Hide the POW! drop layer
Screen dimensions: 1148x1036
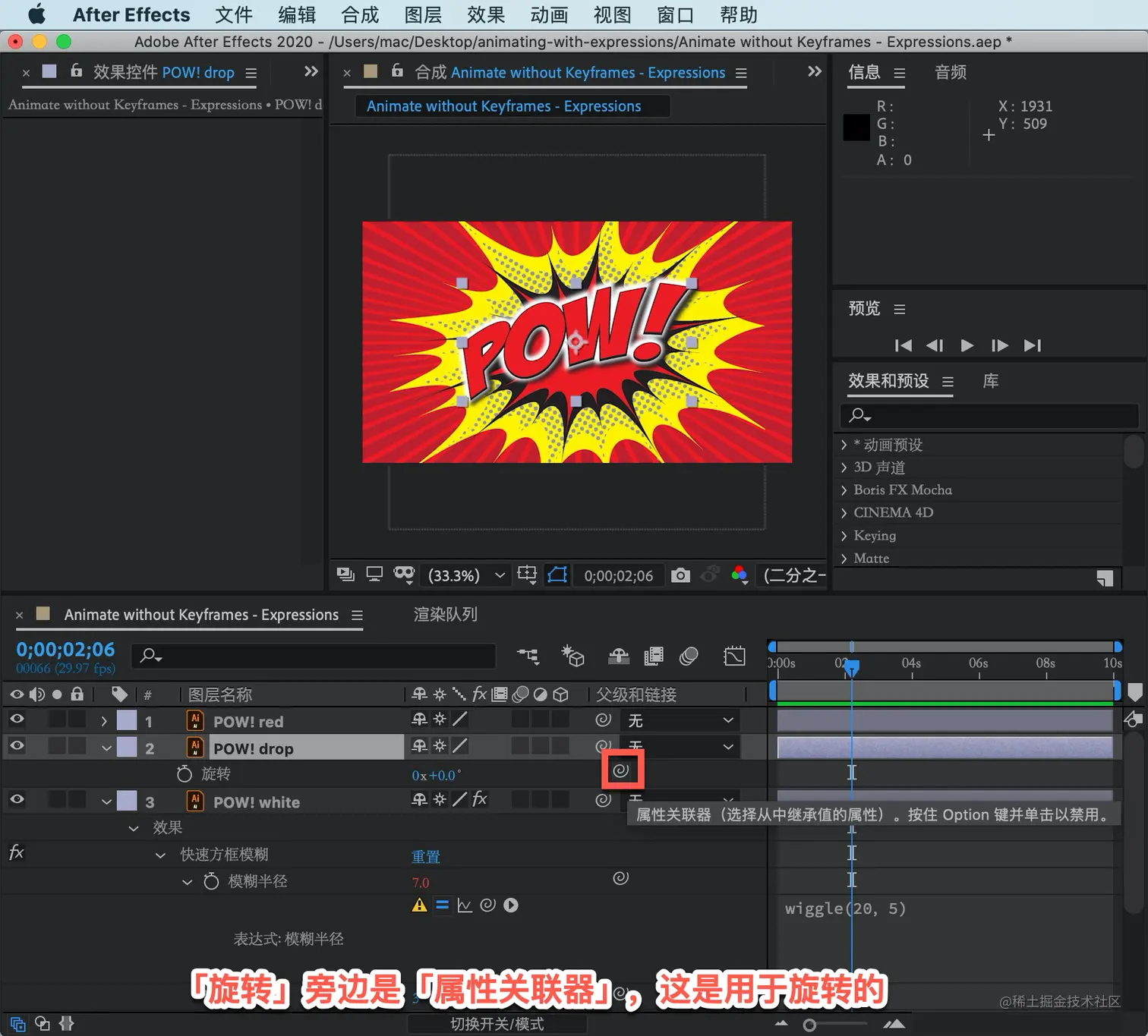click(x=17, y=745)
